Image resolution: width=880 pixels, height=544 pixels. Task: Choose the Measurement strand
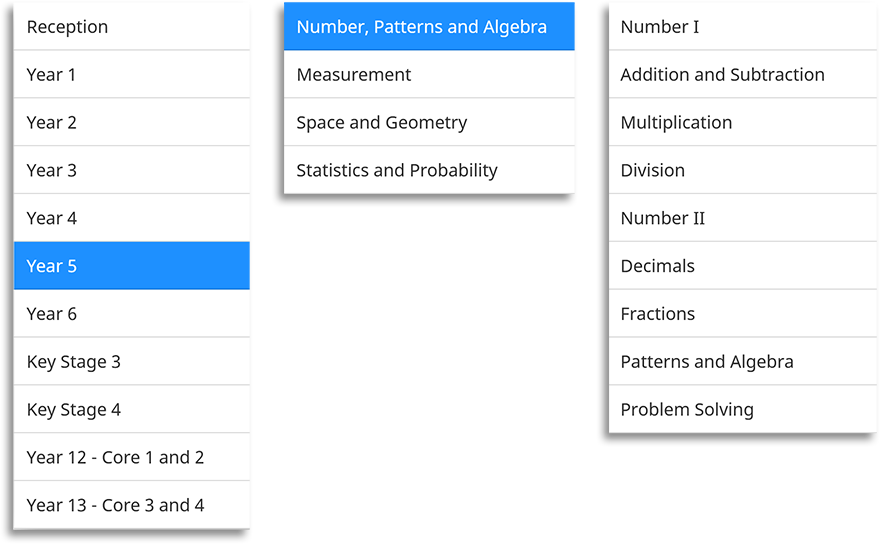(x=354, y=75)
